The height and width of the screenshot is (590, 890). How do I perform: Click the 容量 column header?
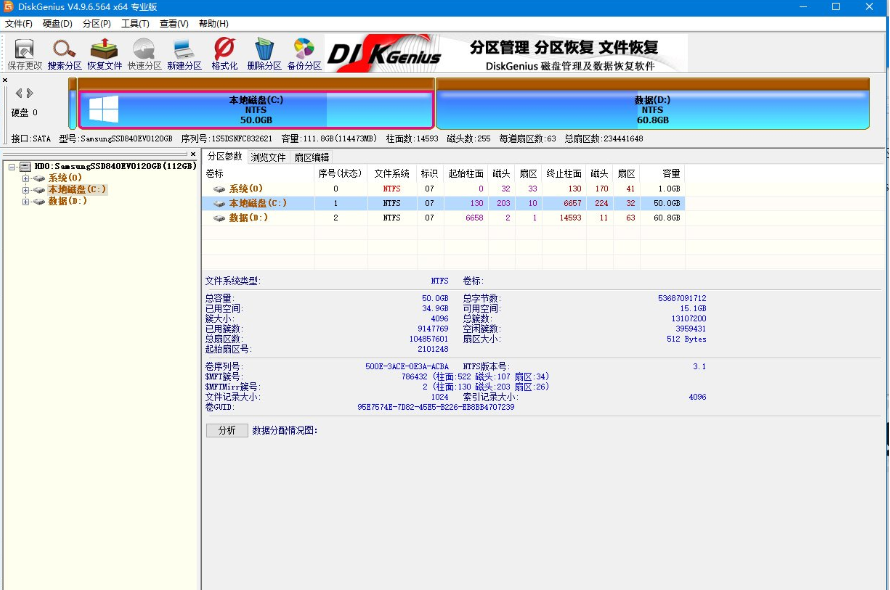pyautogui.click(x=663, y=174)
